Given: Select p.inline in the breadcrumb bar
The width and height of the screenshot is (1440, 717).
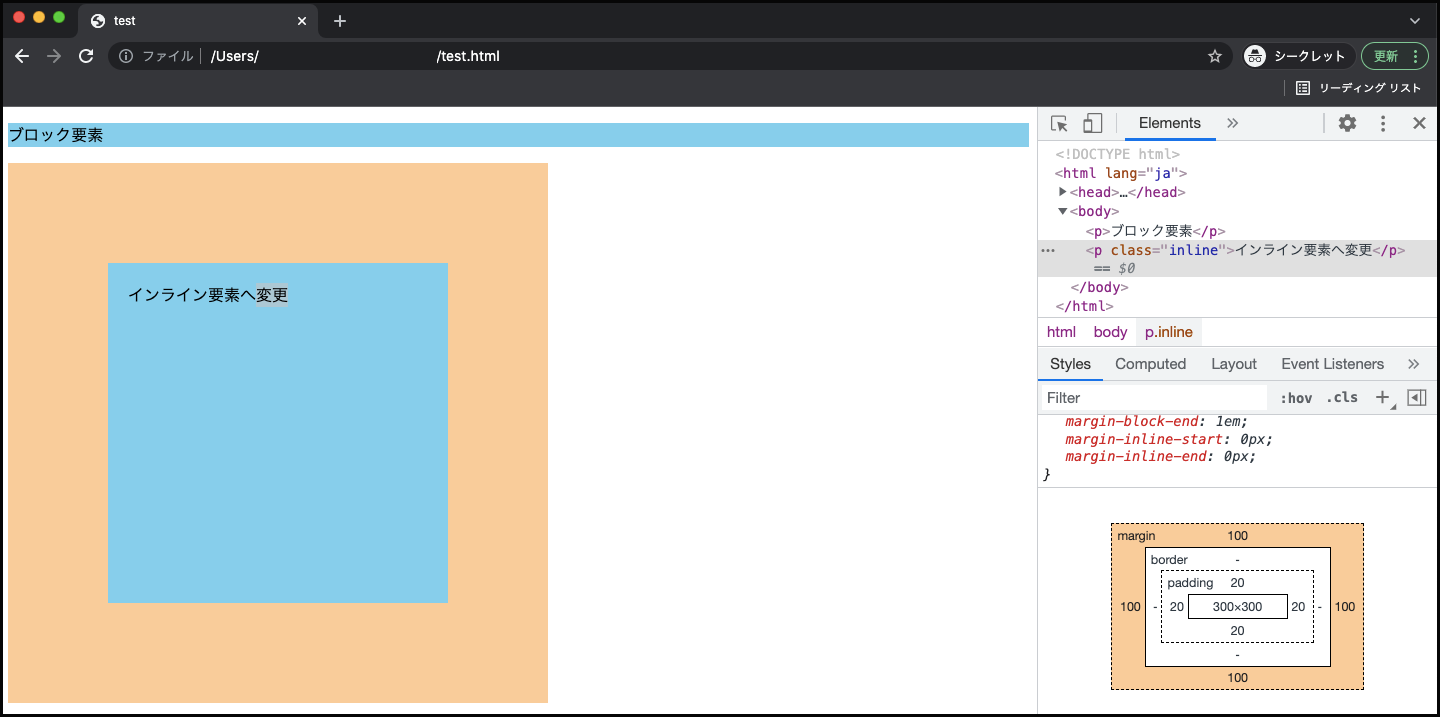Looking at the screenshot, I should coord(1168,332).
